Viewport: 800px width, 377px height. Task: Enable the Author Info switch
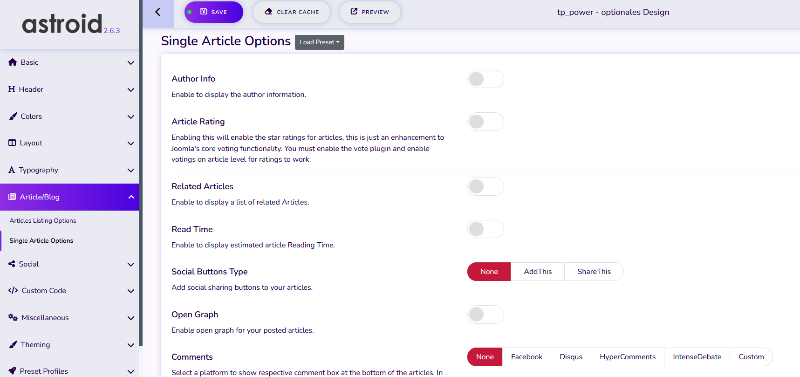click(485, 79)
